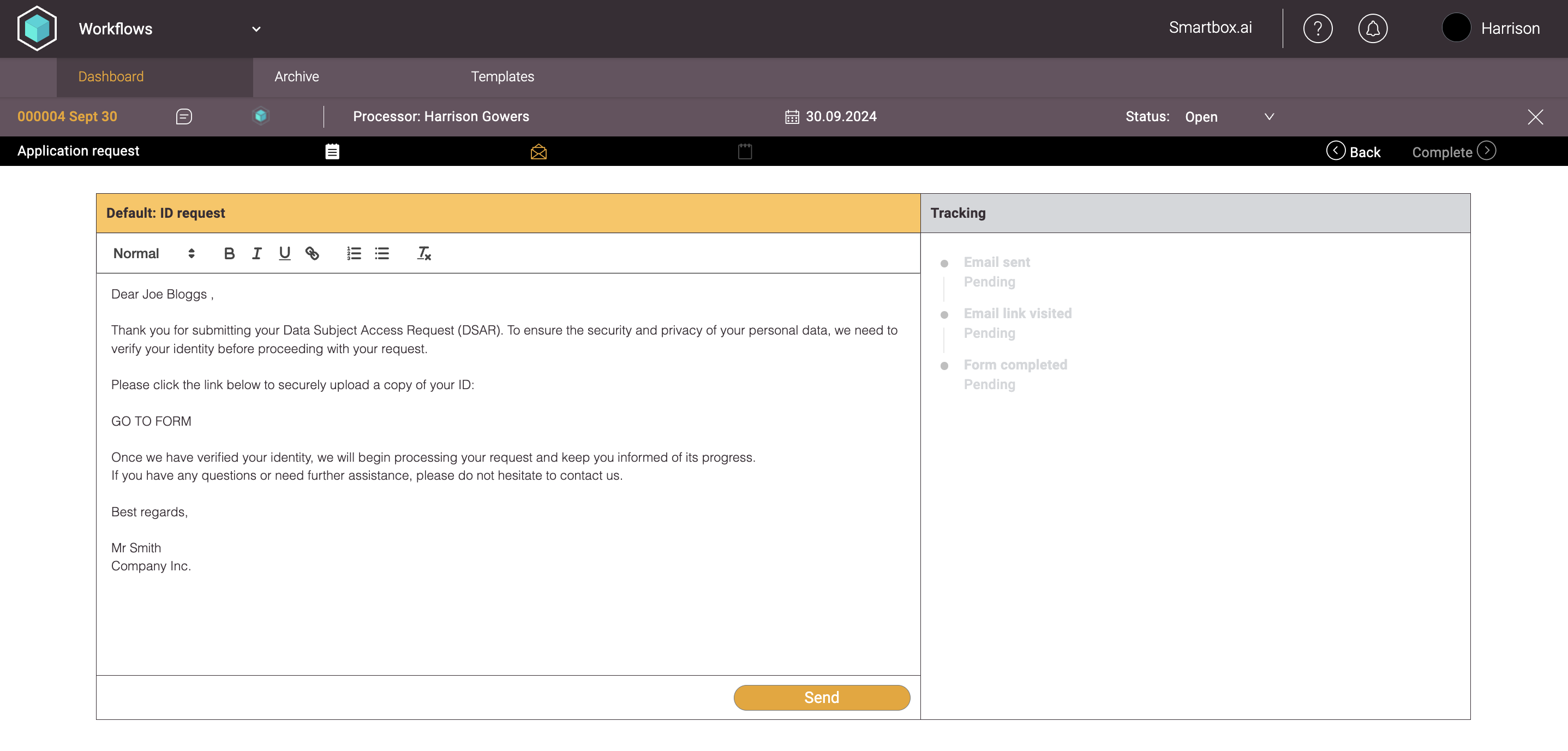Image resolution: width=1568 pixels, height=751 pixels.
Task: Insert a bulleted list
Action: 382,253
